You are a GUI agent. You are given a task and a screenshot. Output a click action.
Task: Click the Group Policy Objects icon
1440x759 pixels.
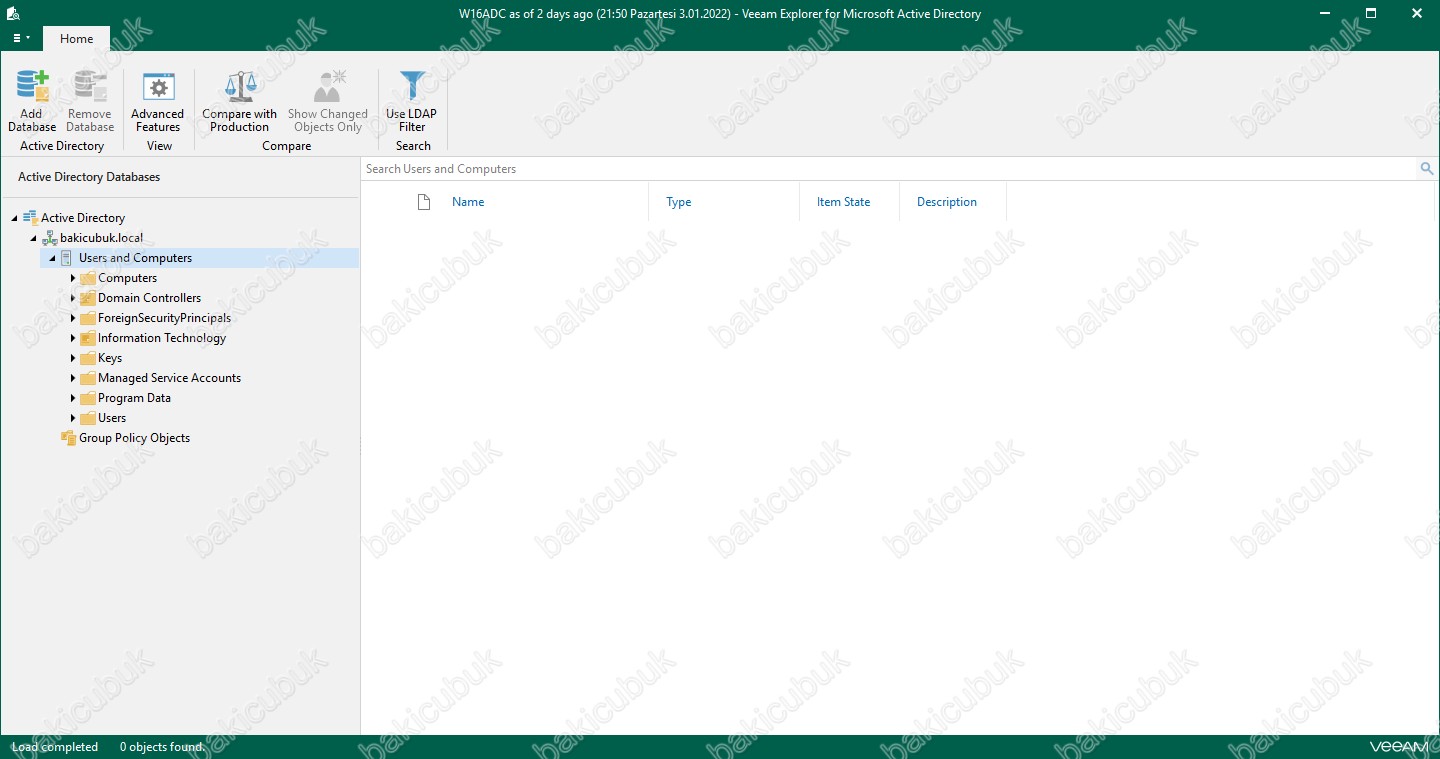coord(68,438)
